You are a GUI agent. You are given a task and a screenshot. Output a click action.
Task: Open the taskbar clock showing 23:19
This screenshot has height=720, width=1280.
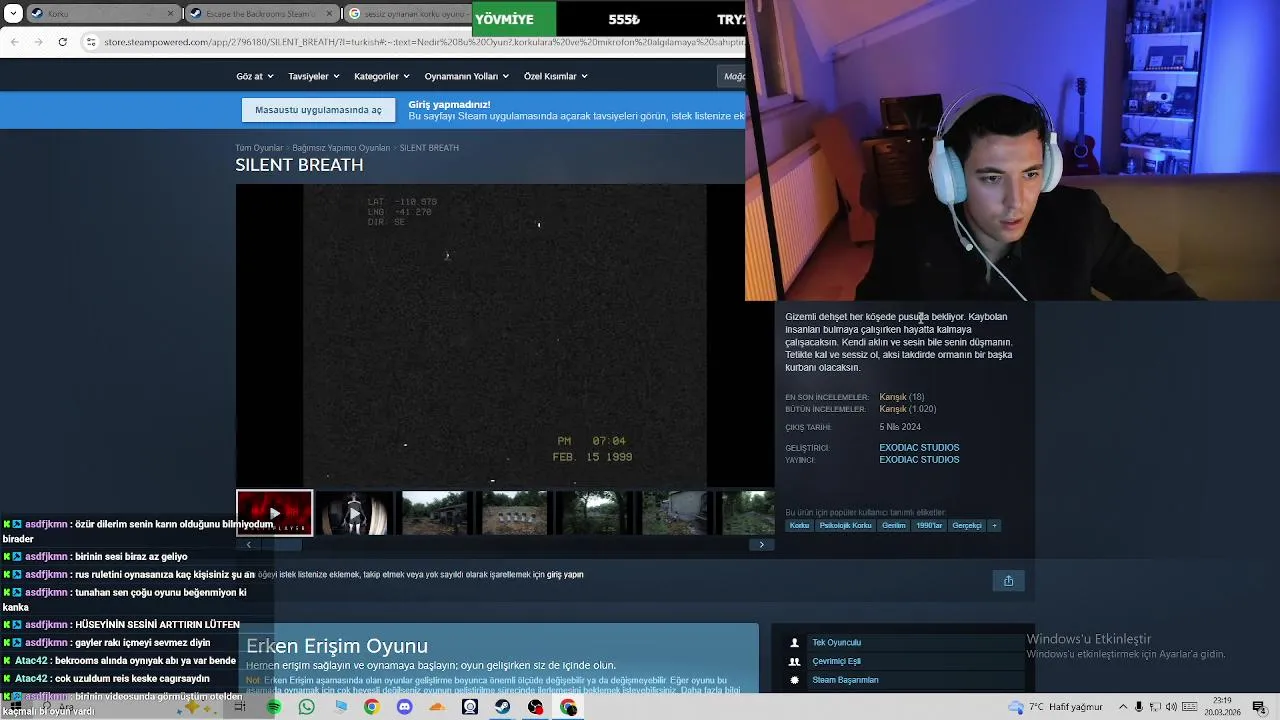pos(1222,707)
